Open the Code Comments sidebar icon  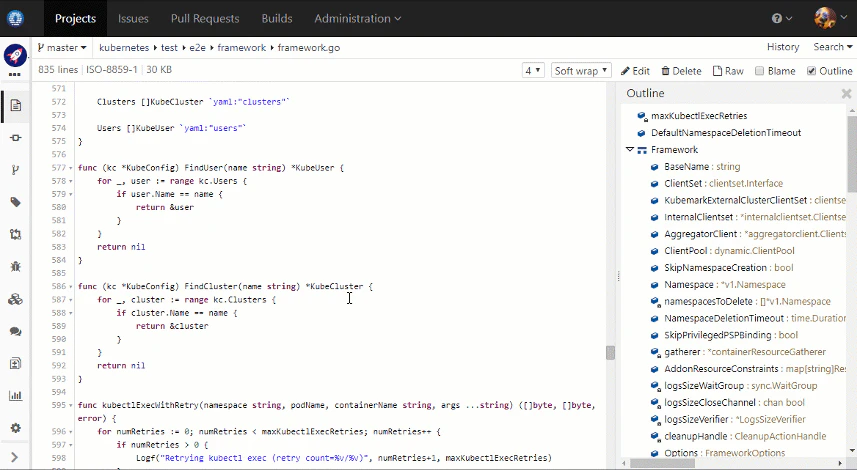click(15, 331)
